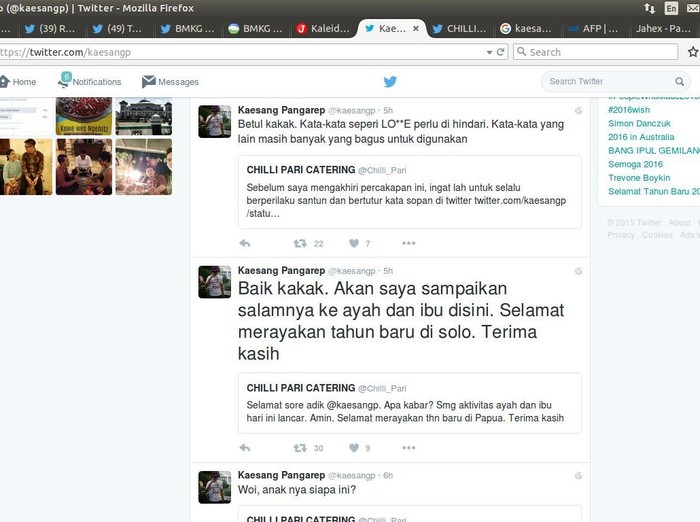Reload the page with the refresh icon
This screenshot has width=700, height=522.
(500, 52)
